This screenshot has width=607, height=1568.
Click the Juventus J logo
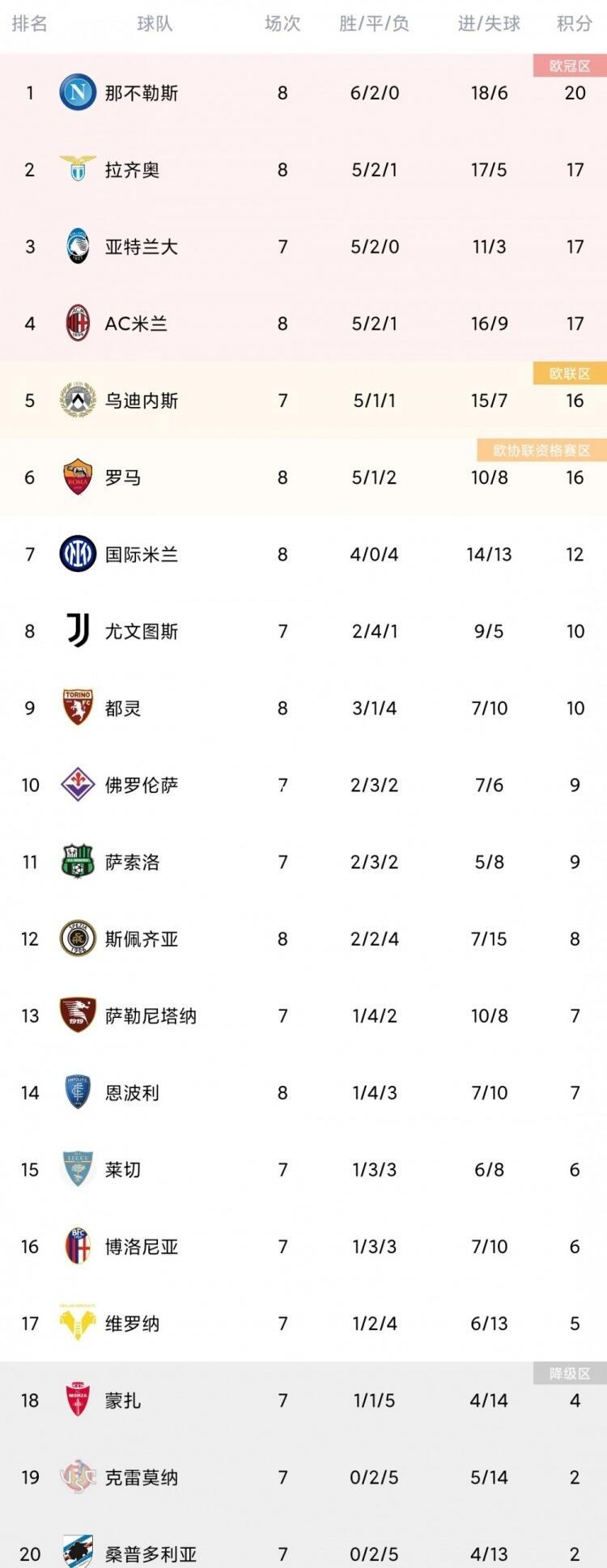coord(78,630)
